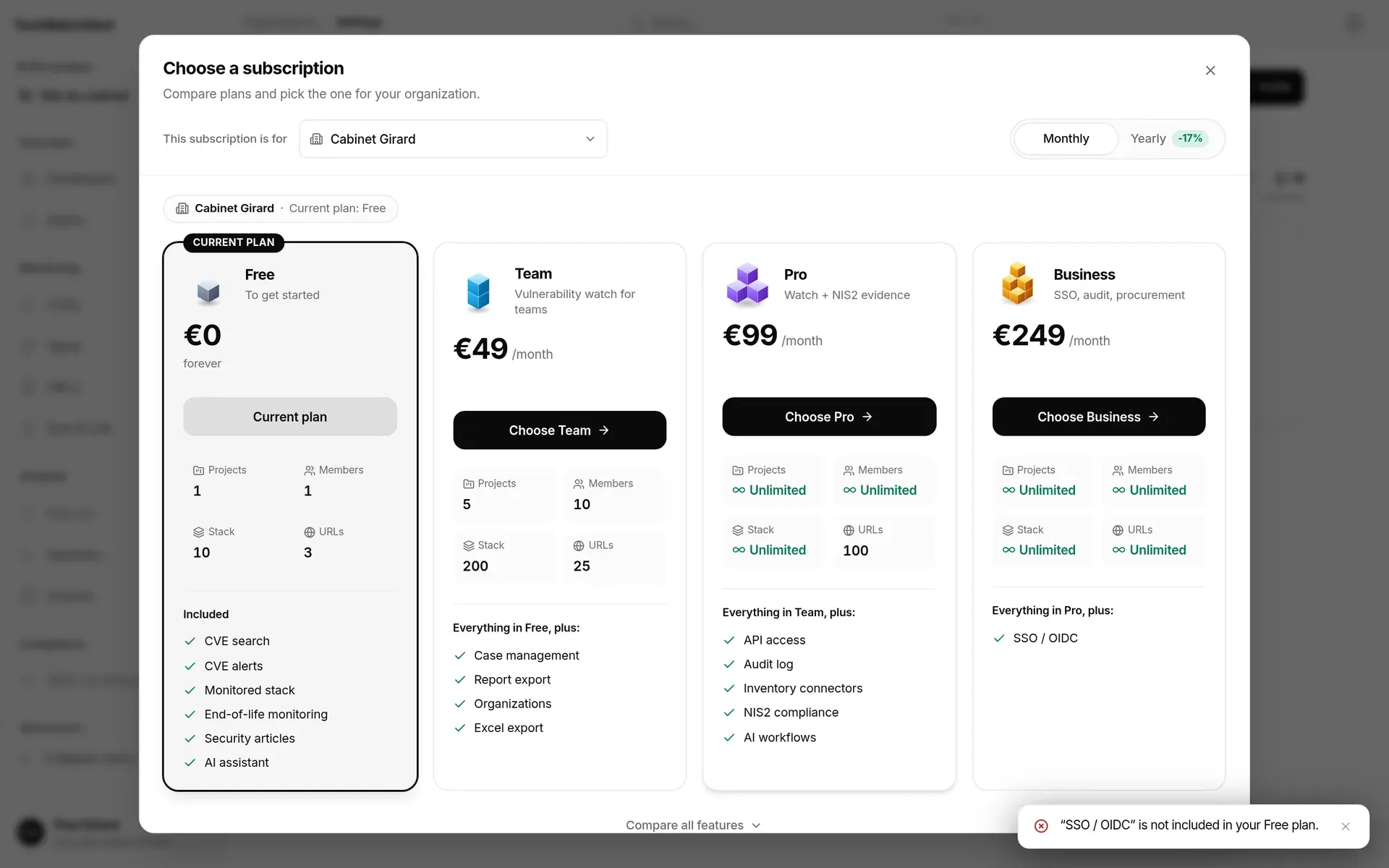Click the Choose Pro button
This screenshot has height=868, width=1389.
tap(829, 417)
